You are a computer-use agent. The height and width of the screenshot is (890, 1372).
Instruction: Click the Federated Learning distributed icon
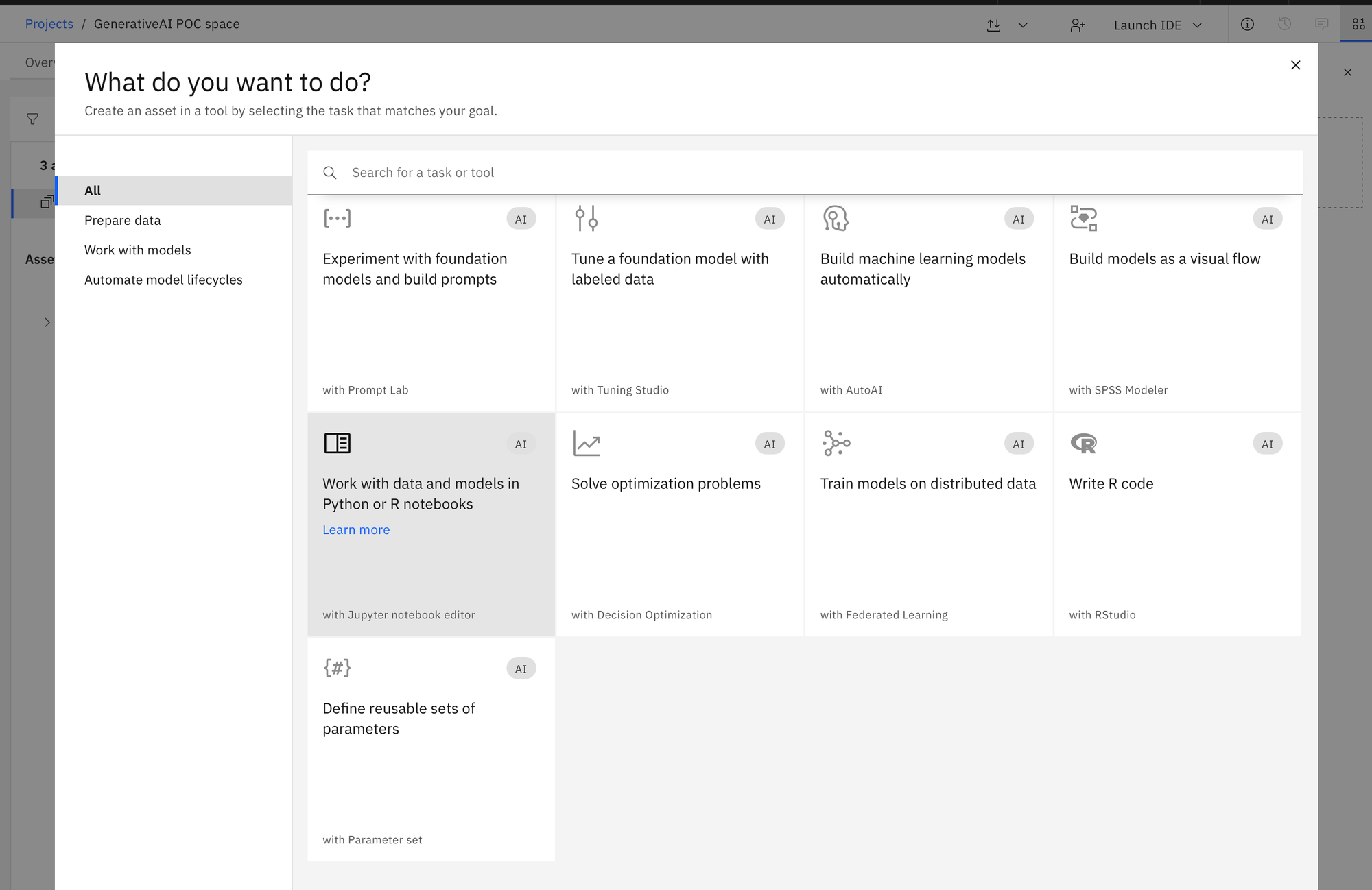(835, 443)
